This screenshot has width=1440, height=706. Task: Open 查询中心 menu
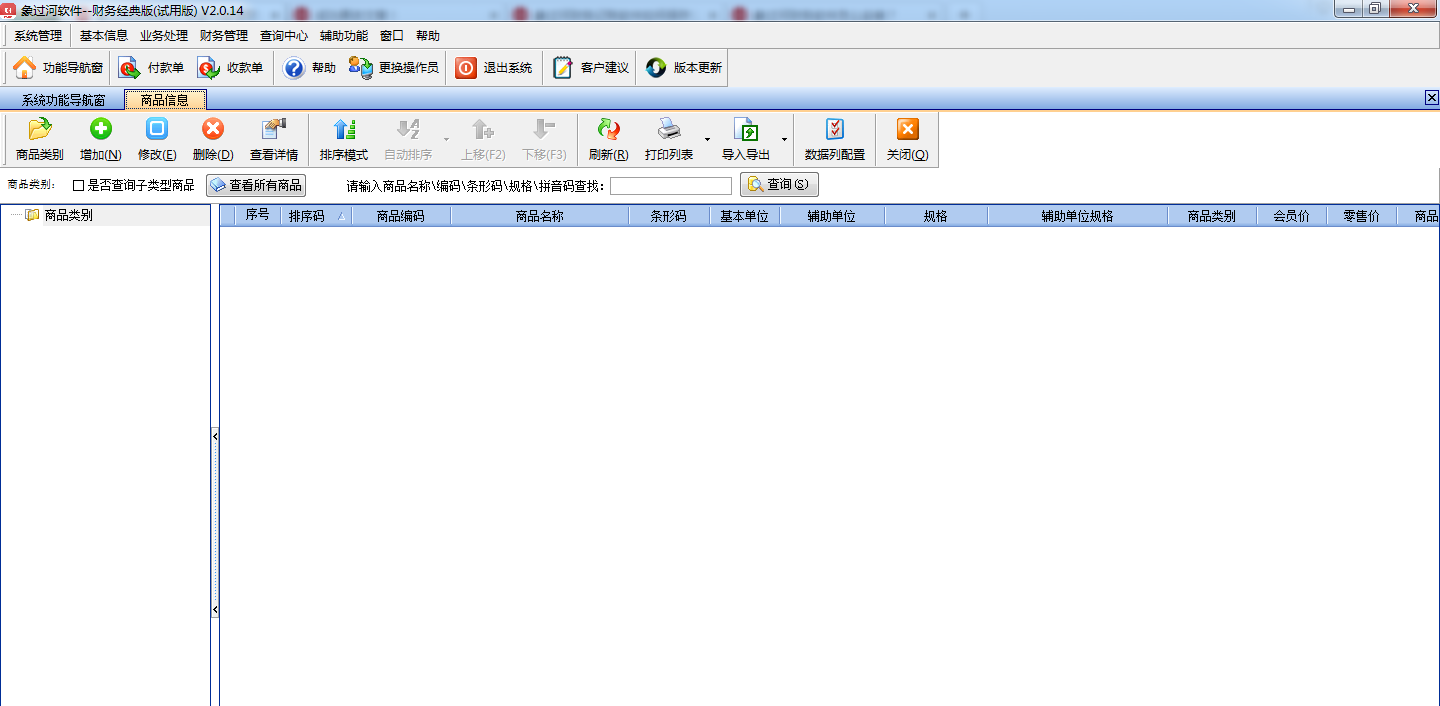284,36
